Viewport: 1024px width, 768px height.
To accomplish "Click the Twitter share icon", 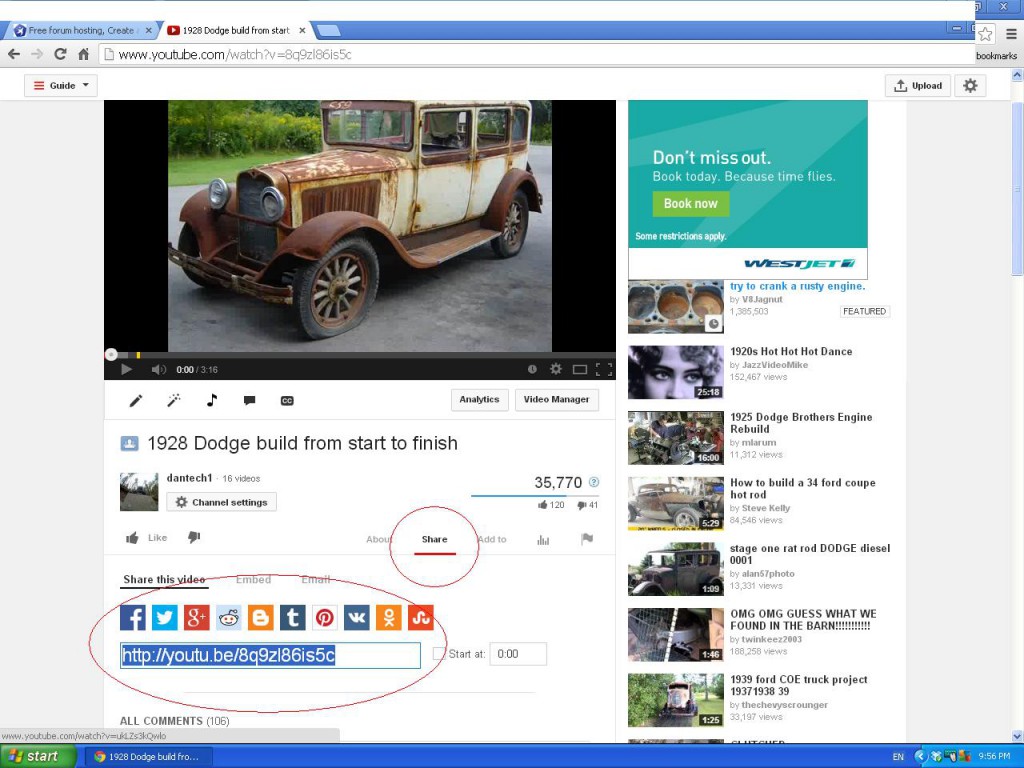I will (165, 617).
